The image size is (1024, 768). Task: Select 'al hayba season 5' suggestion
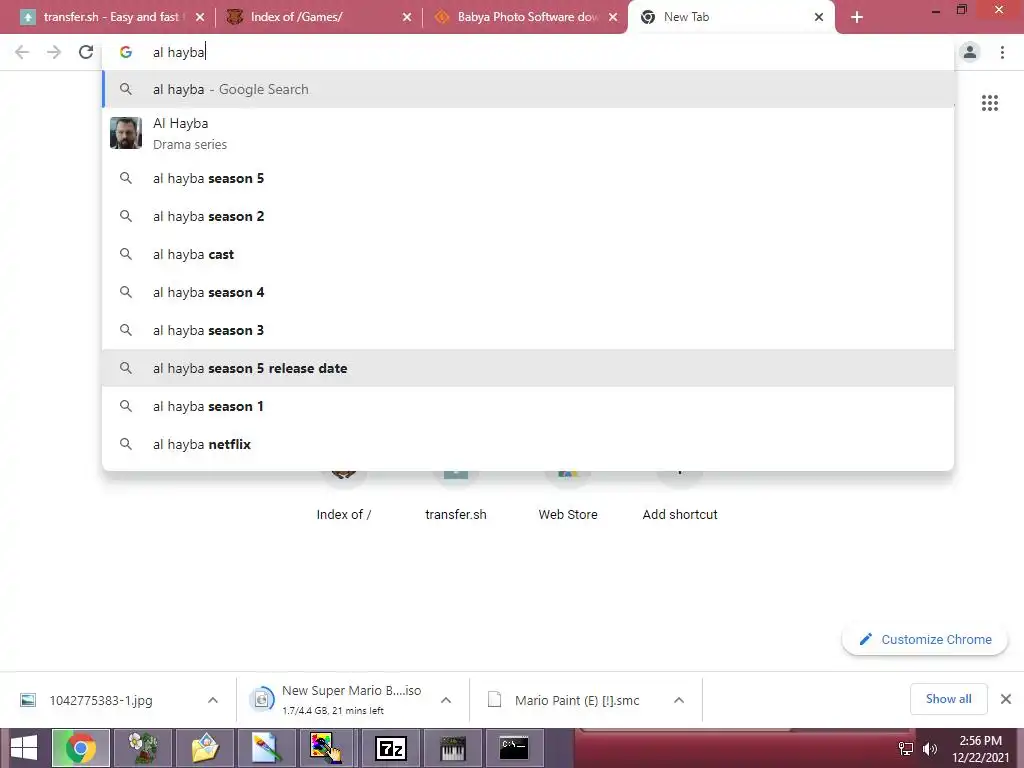pos(528,178)
